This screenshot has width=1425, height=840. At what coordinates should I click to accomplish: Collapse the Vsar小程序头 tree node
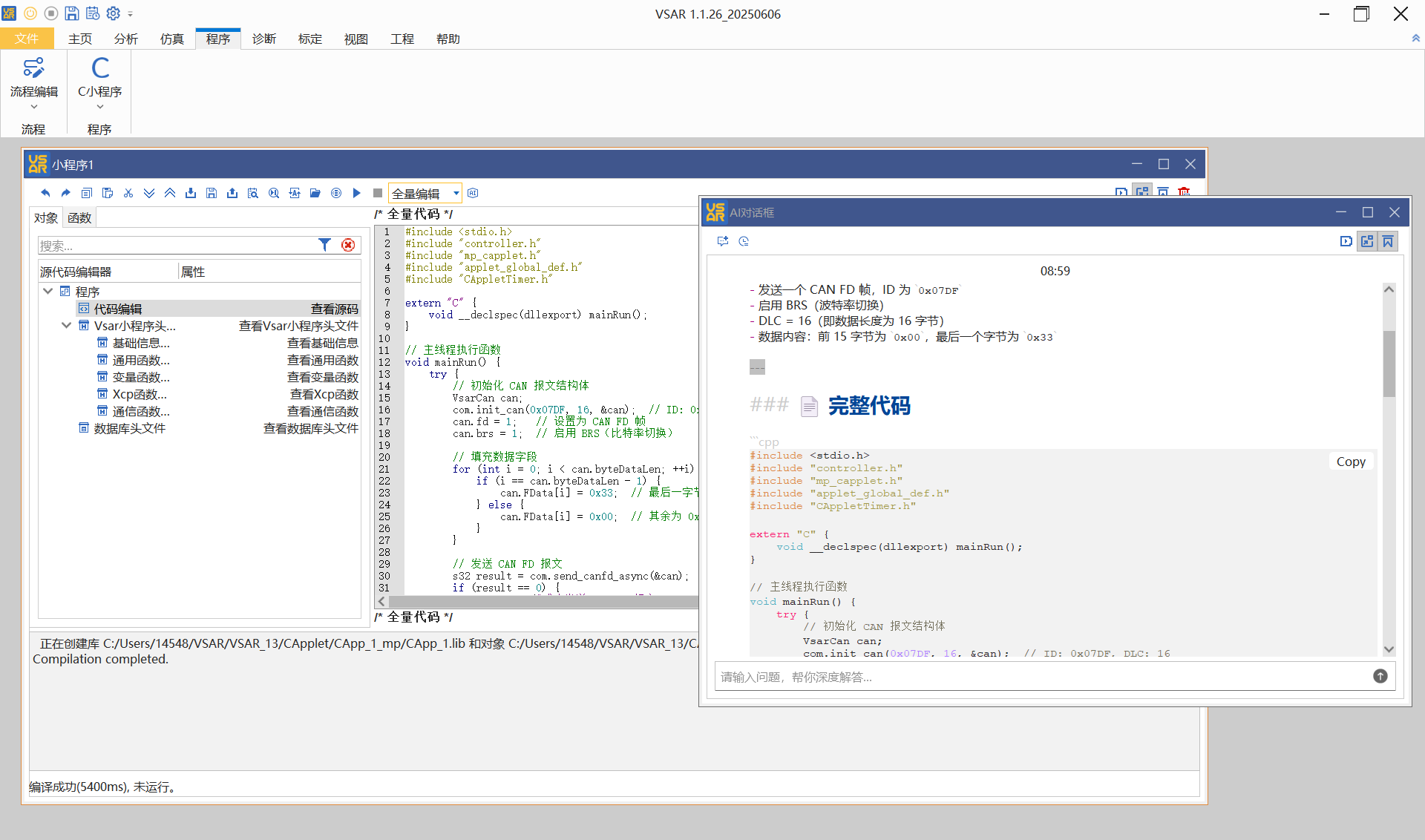click(66, 325)
